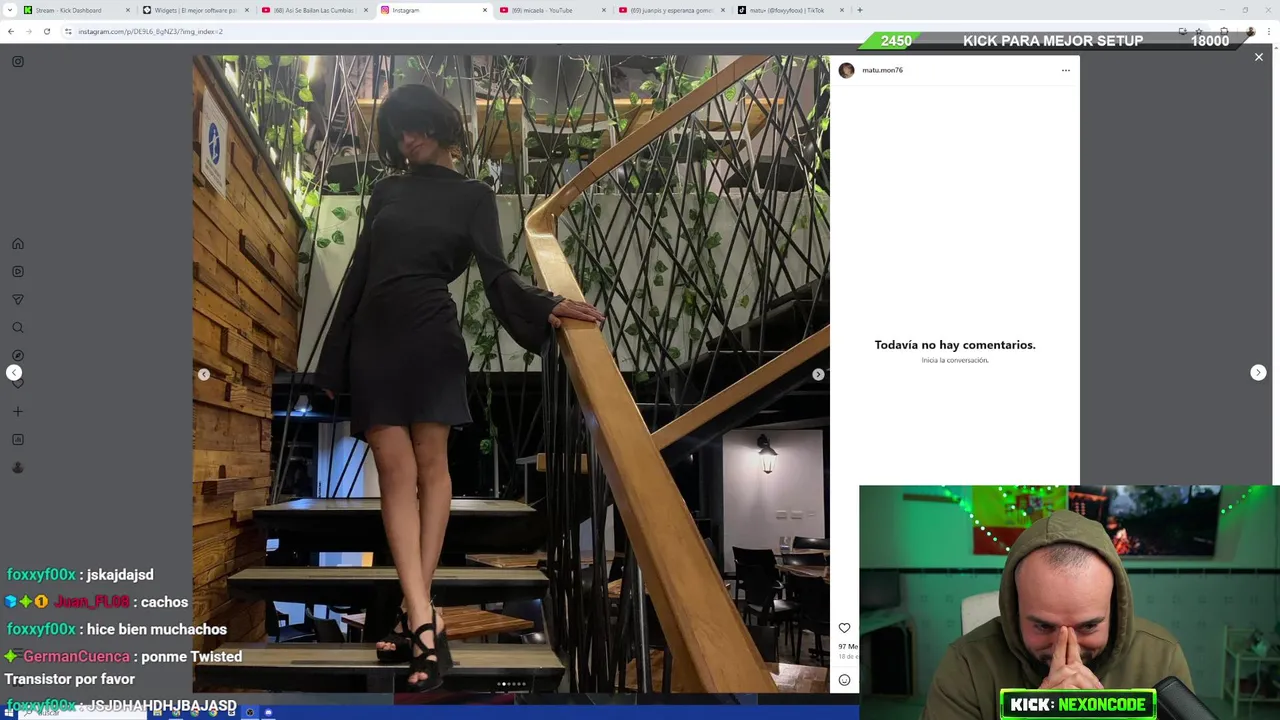Close the Kick Dashboard tab
Screen dimensions: 1280x720
tap(128, 10)
